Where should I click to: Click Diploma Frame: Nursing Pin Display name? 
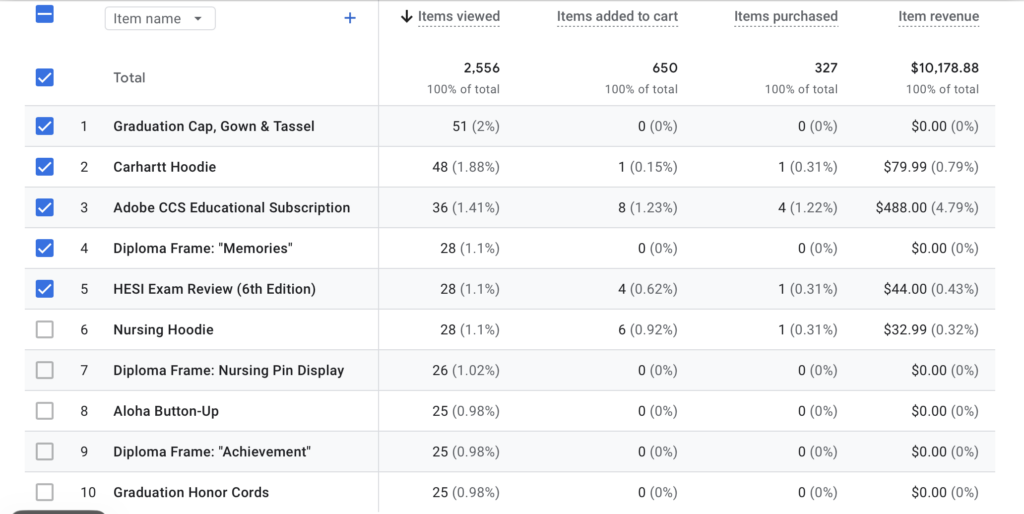click(x=228, y=370)
